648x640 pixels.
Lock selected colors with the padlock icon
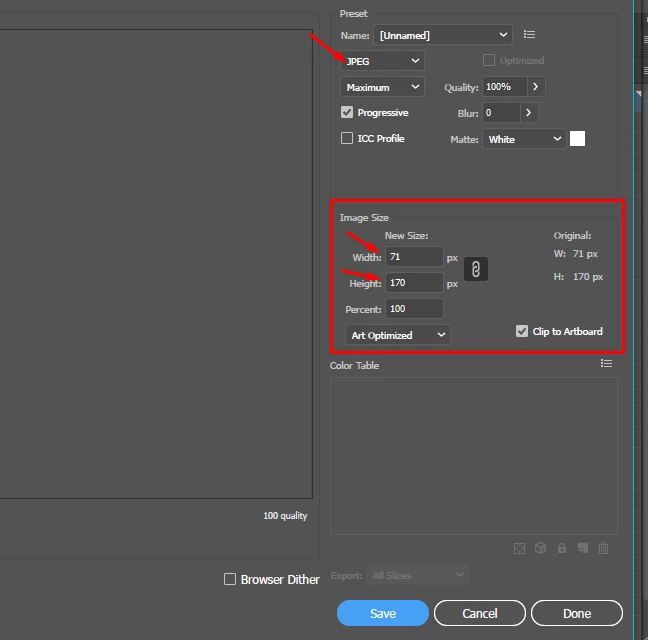[562, 548]
